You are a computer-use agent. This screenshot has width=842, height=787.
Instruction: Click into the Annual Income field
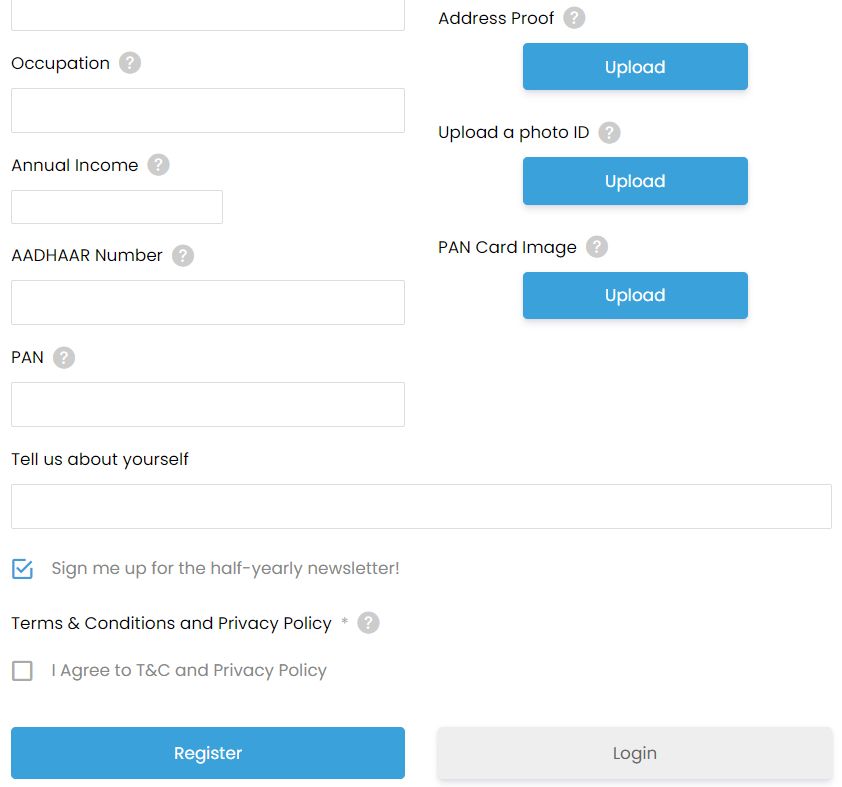[x=117, y=207]
